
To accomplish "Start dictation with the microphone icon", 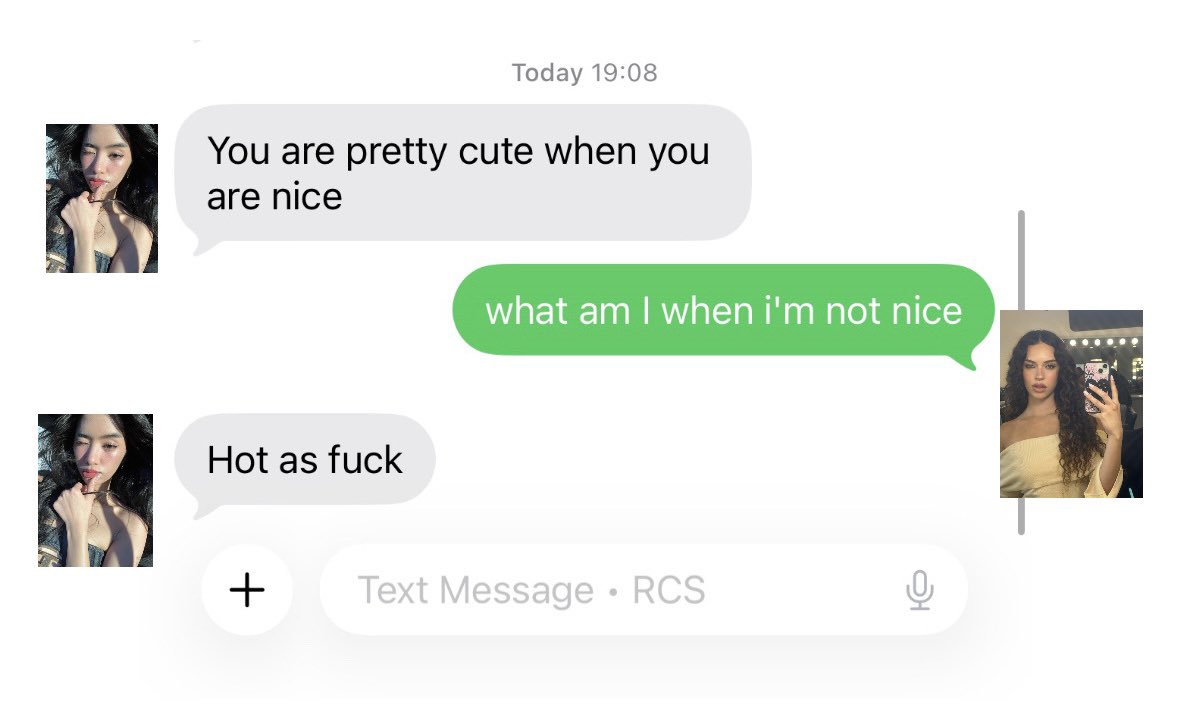I will pyautogui.click(x=920, y=590).
